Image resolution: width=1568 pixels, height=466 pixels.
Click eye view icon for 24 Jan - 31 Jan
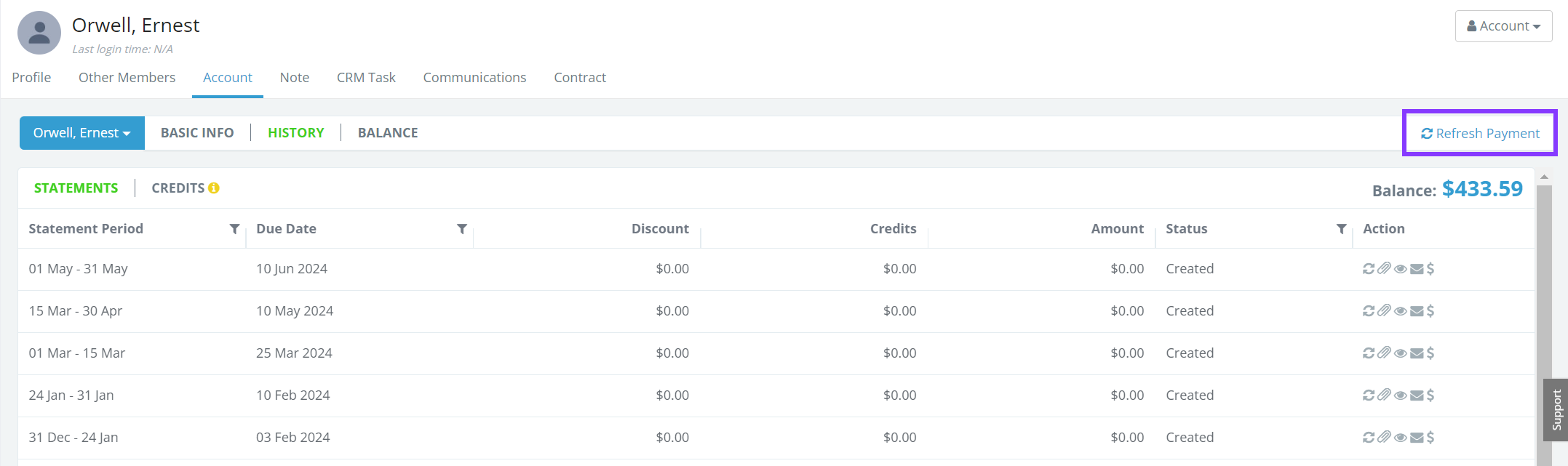point(1400,395)
